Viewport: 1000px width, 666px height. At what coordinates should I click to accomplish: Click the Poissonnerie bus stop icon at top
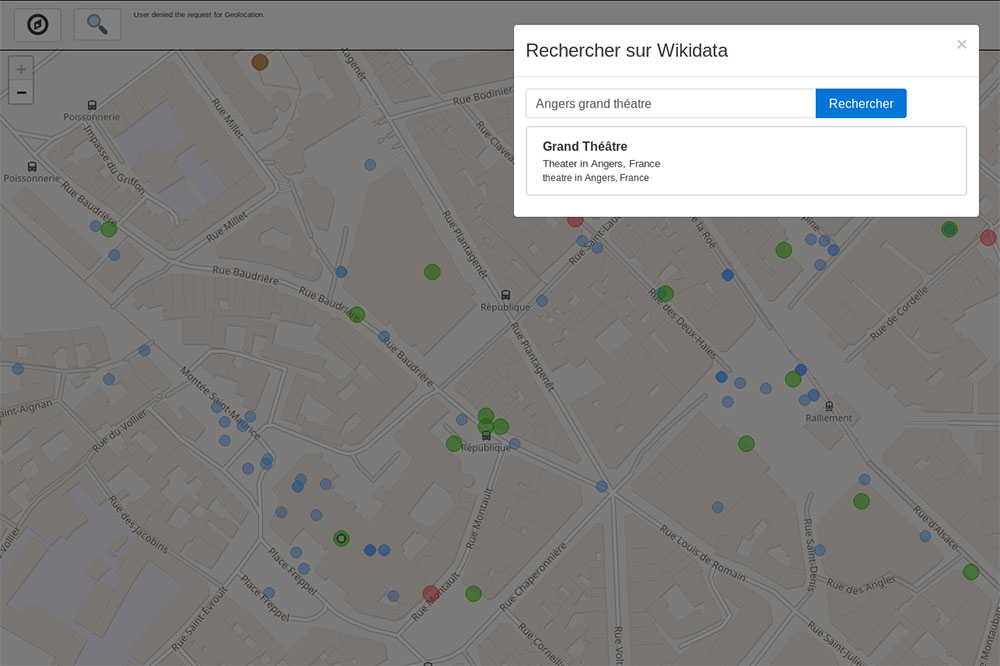pyautogui.click(x=92, y=105)
